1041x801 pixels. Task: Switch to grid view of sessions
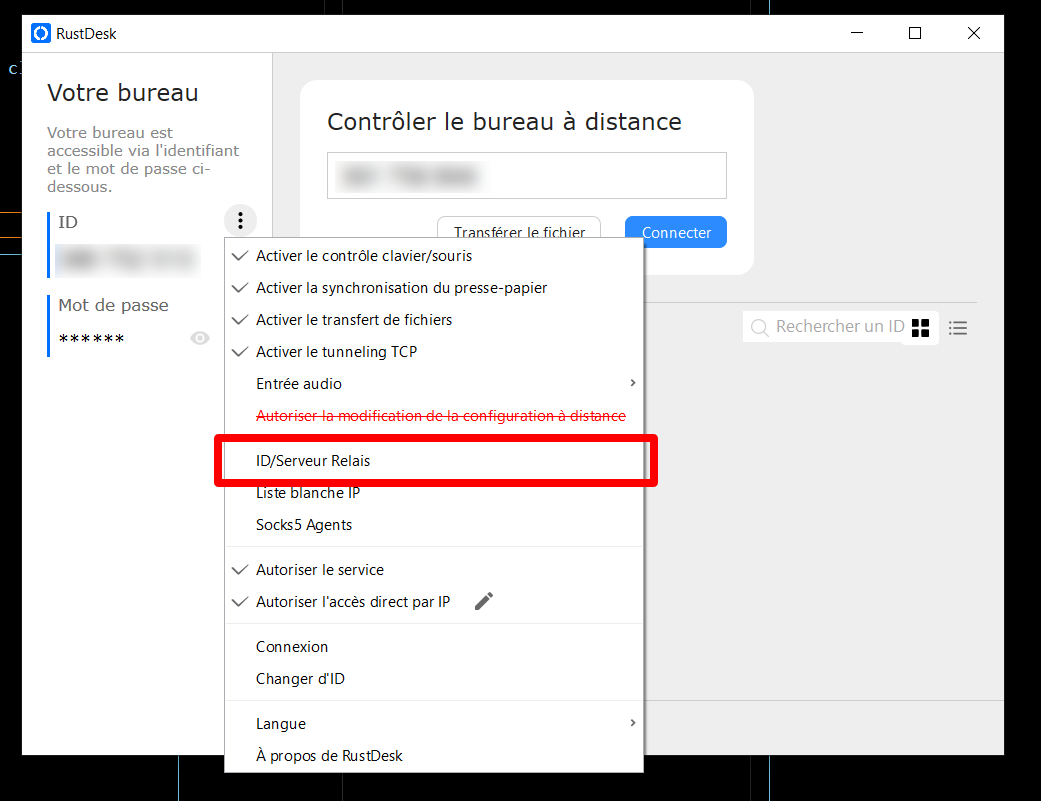click(920, 328)
